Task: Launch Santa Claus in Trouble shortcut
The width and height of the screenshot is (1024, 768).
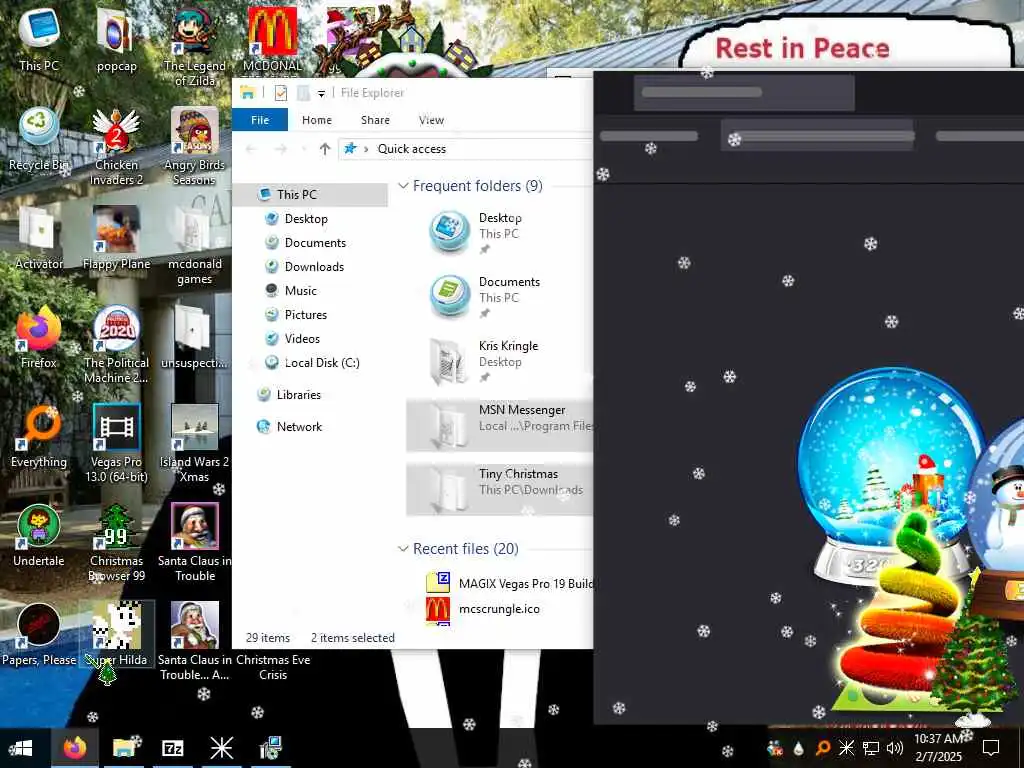Action: 195,543
